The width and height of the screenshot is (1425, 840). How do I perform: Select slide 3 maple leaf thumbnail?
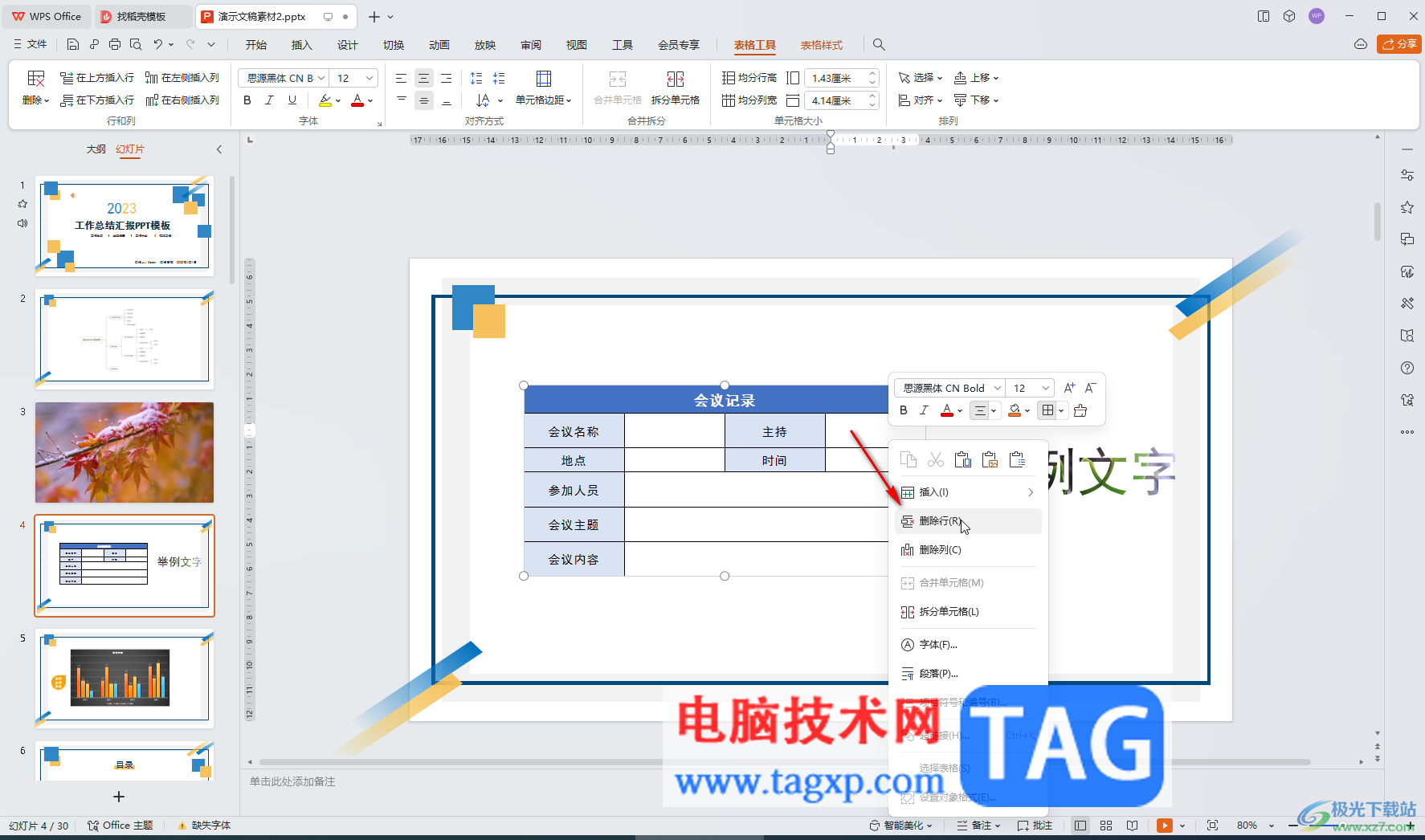tap(125, 452)
